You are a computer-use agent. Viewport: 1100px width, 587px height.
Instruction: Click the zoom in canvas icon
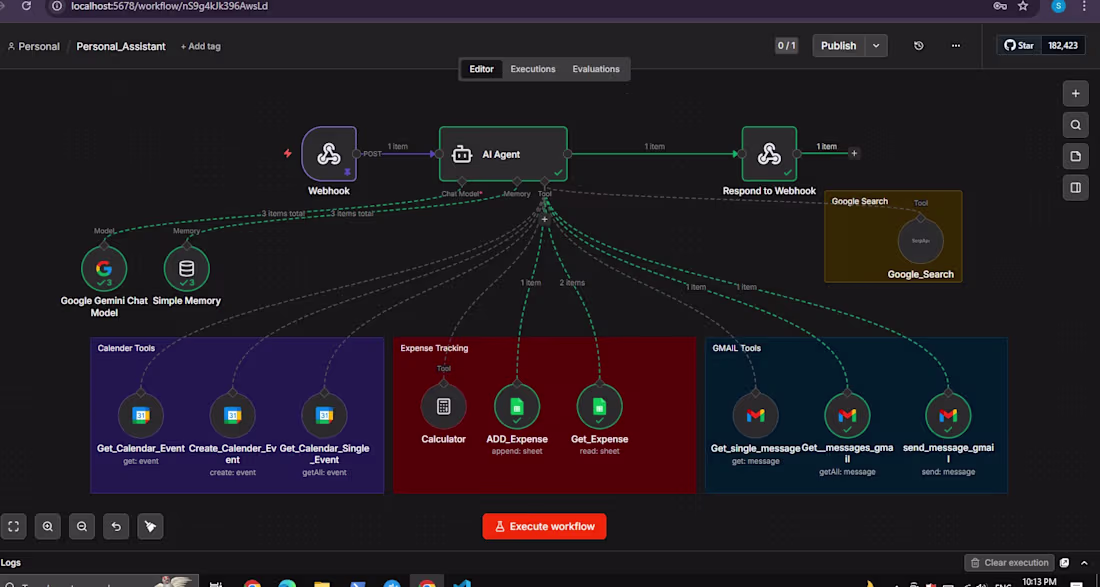tap(48, 526)
